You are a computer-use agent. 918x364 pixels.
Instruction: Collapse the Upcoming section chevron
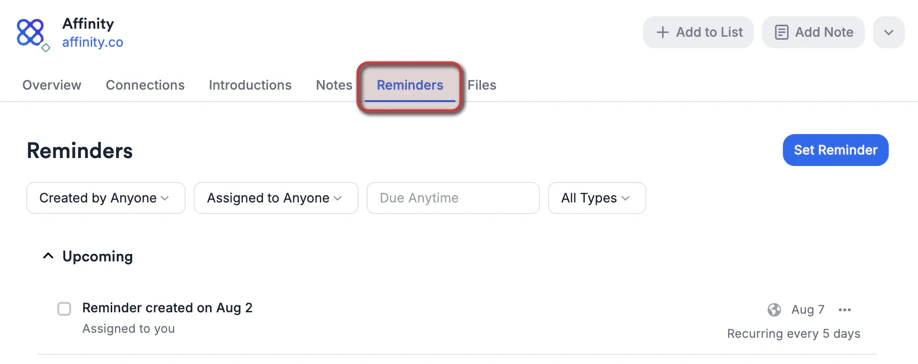[47, 256]
